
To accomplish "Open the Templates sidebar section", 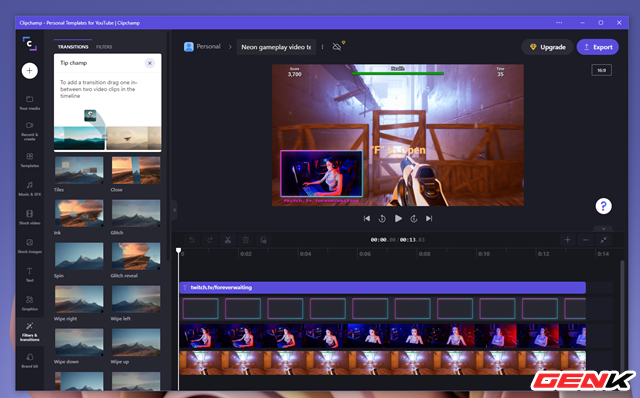I will pos(29,160).
